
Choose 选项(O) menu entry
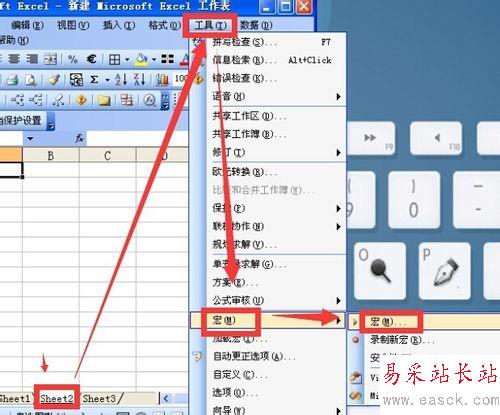coord(268,393)
